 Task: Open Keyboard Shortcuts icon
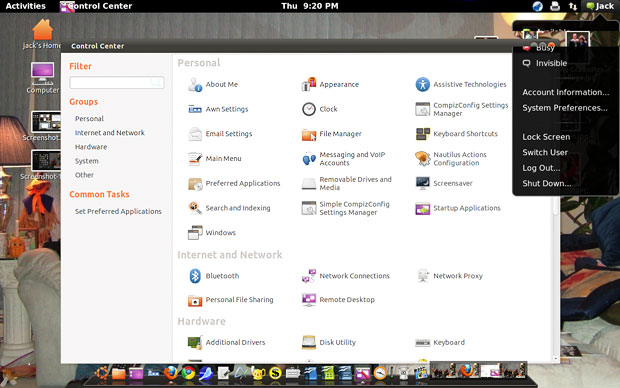tap(423, 134)
